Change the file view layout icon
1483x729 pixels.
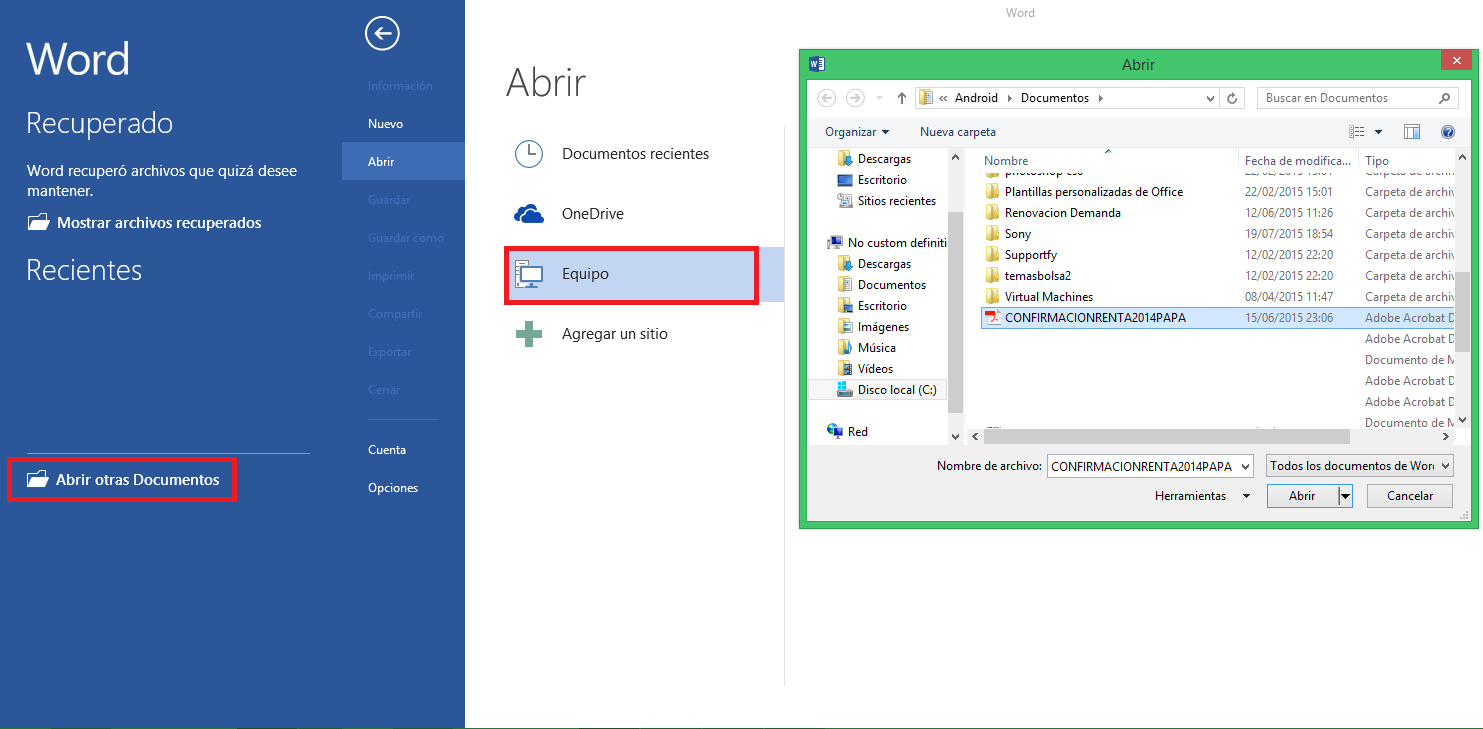(x=1357, y=132)
